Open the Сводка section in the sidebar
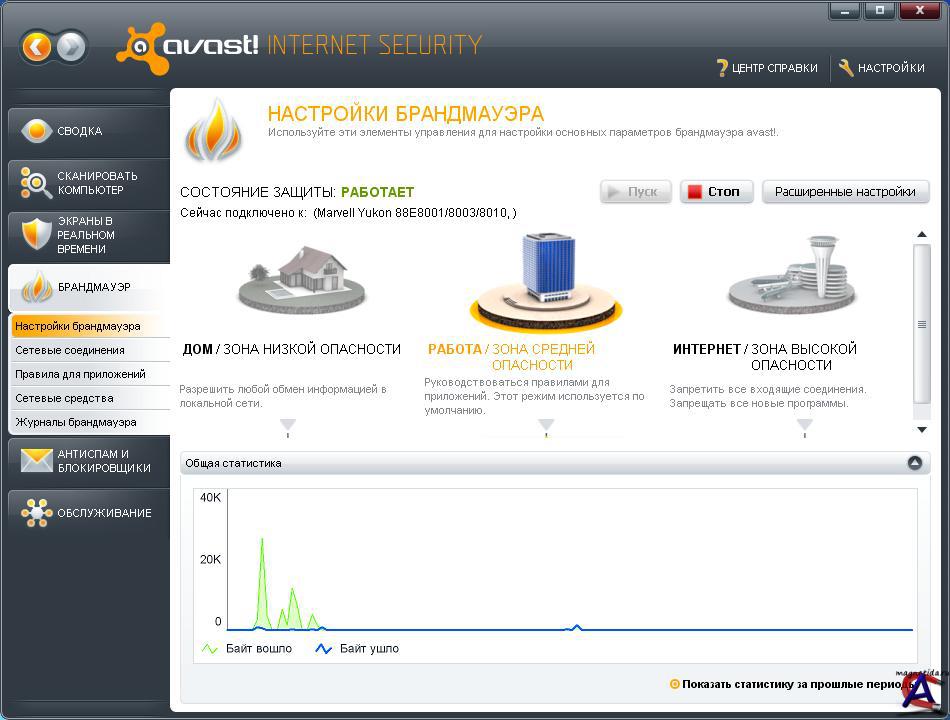 (x=88, y=131)
